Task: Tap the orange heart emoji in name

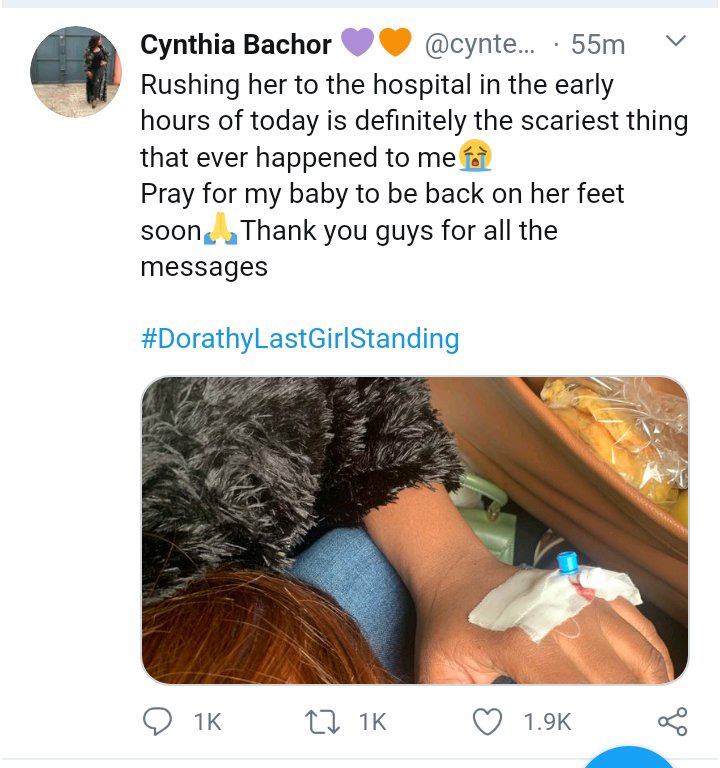Action: (x=395, y=42)
